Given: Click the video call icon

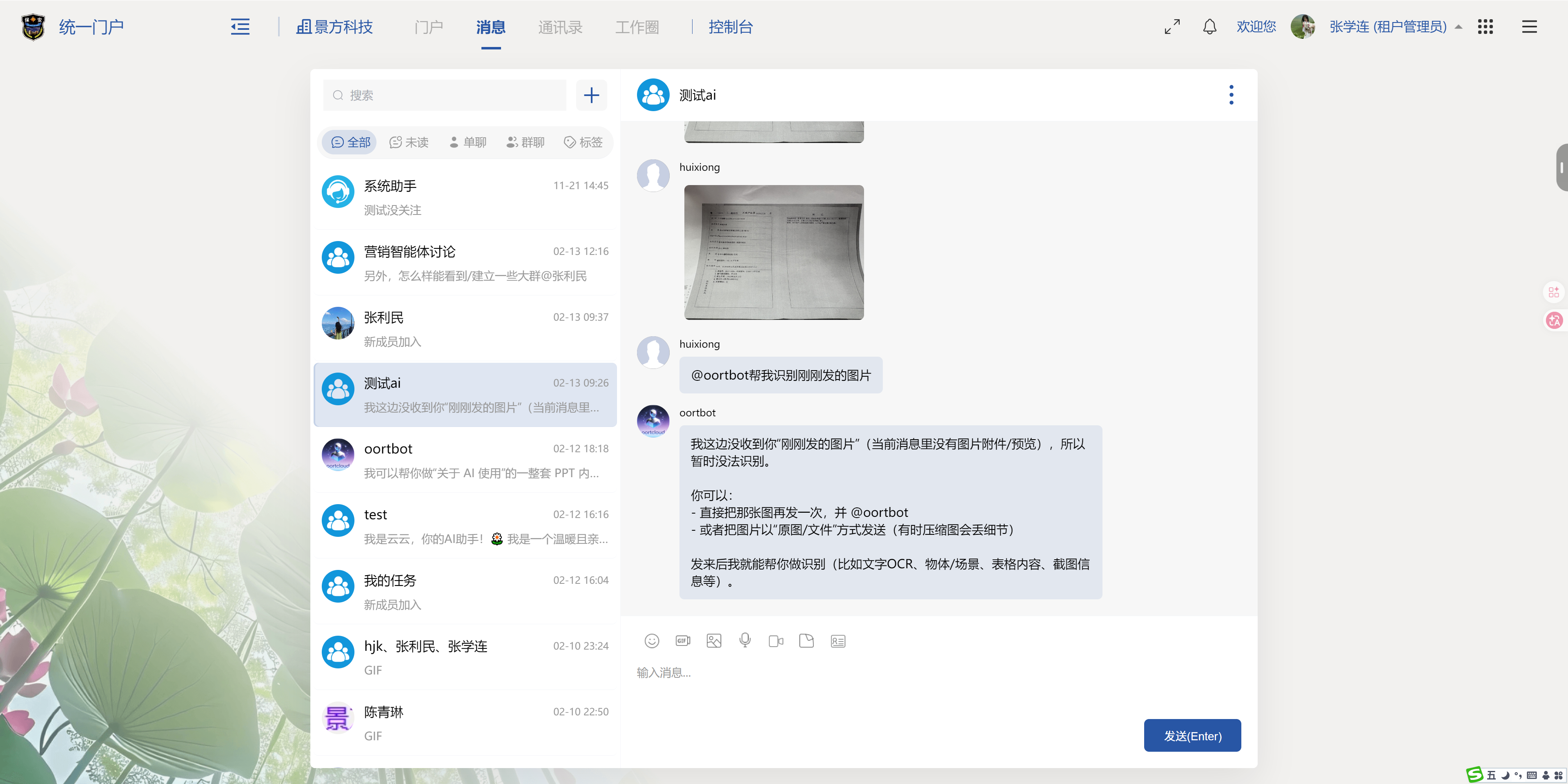Looking at the screenshot, I should click(775, 641).
